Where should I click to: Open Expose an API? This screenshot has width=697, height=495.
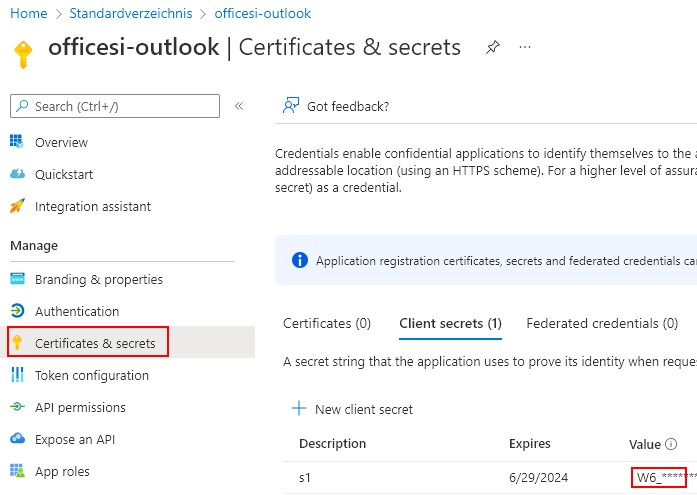click(75, 439)
